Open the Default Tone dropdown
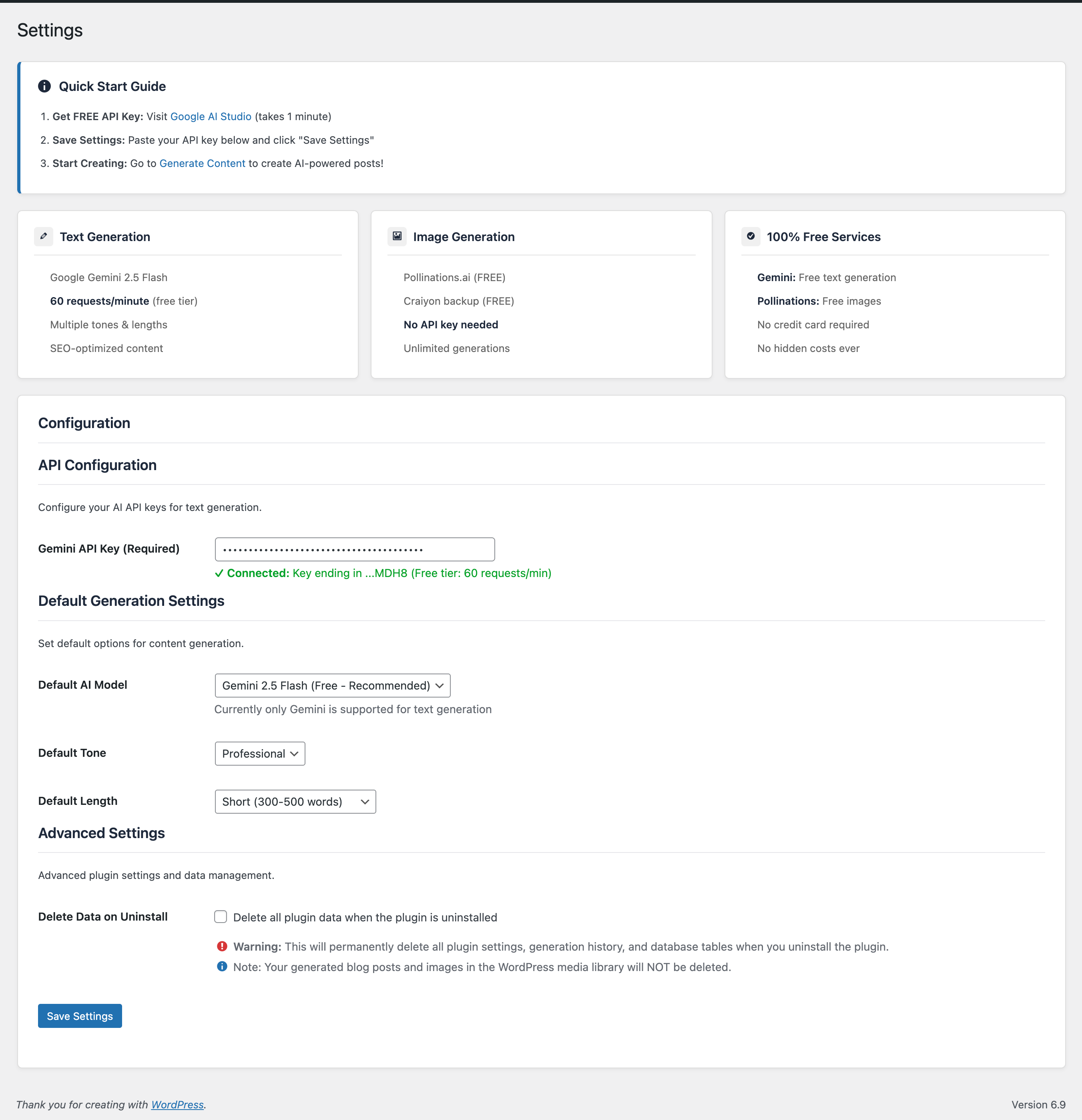The image size is (1082, 1120). 259,753
